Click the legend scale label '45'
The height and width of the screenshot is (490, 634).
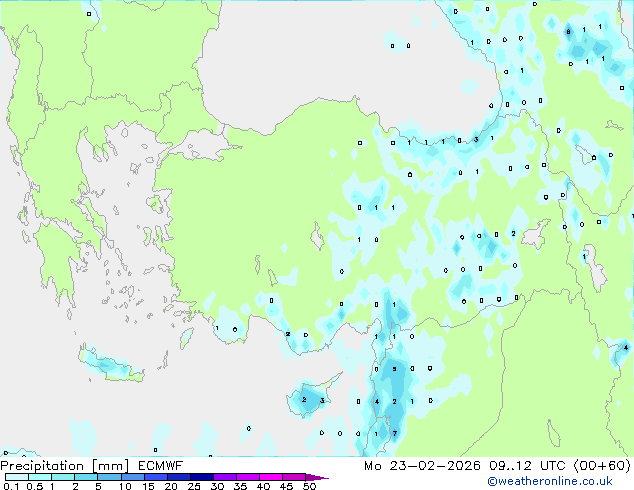286,486
